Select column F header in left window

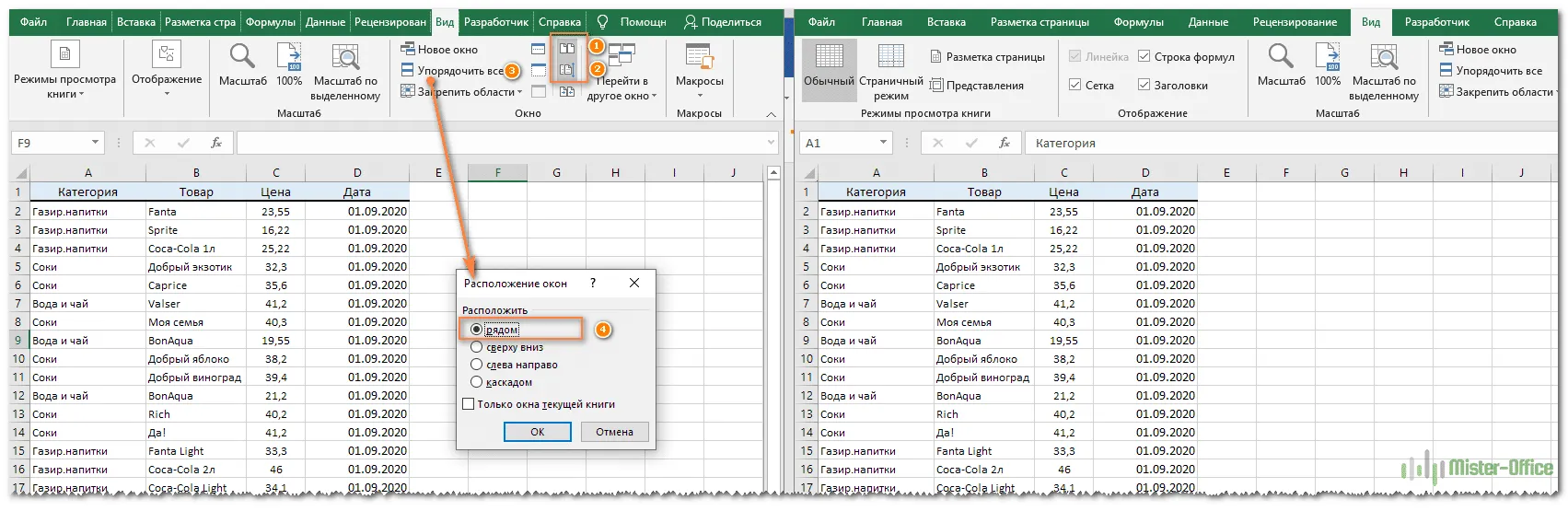[497, 173]
